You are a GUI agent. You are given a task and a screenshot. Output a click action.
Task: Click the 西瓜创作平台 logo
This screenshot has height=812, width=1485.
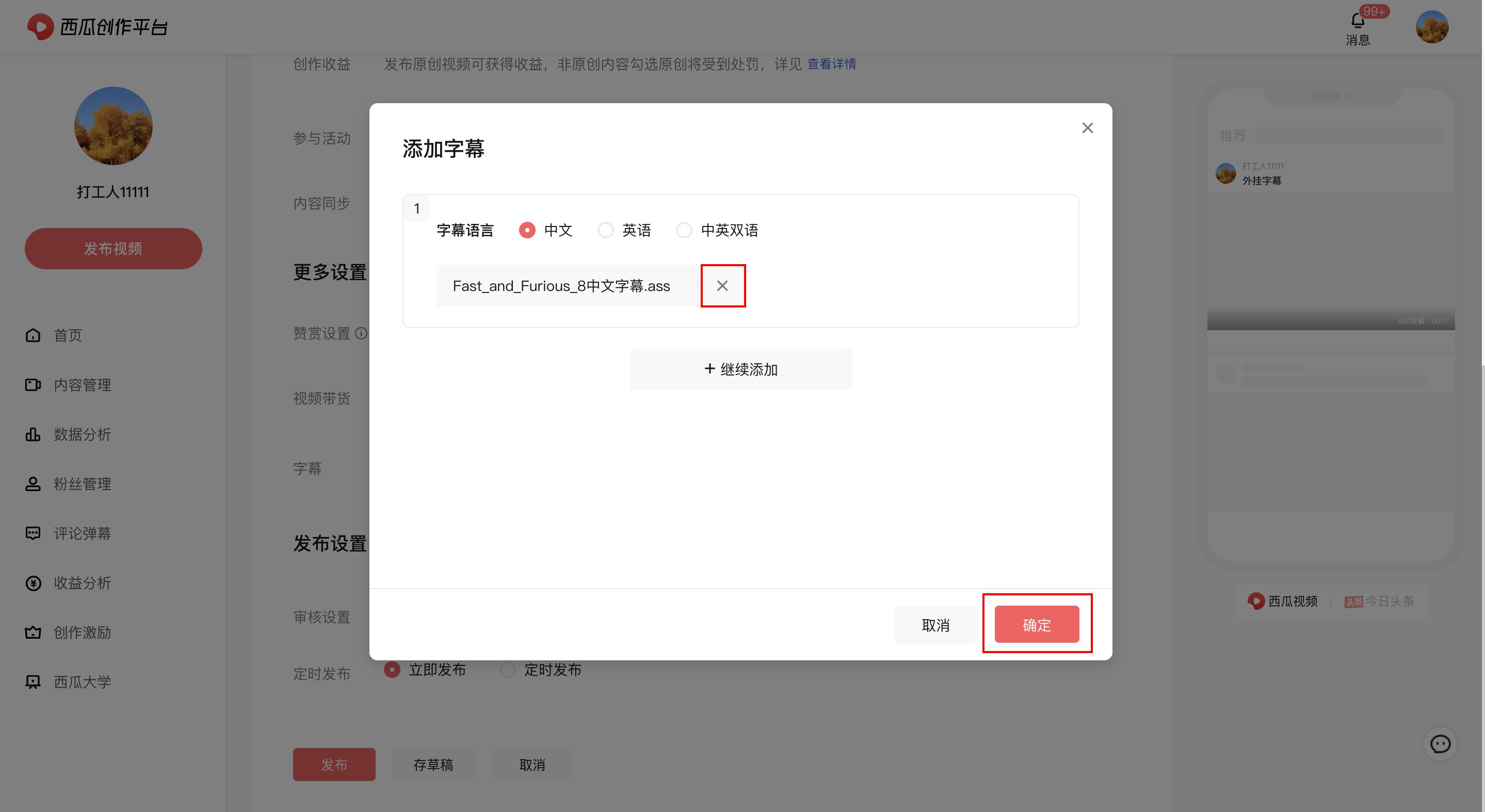click(97, 26)
